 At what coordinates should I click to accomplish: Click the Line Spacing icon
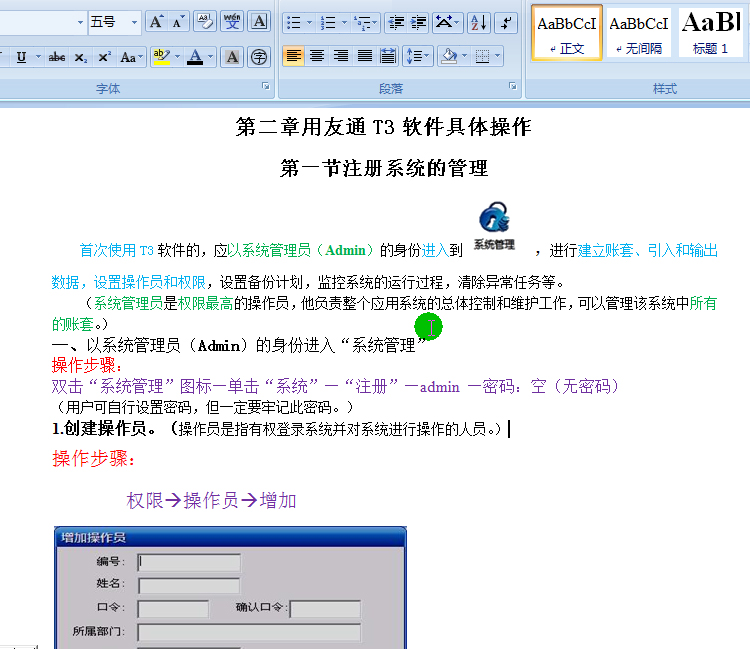(418, 56)
